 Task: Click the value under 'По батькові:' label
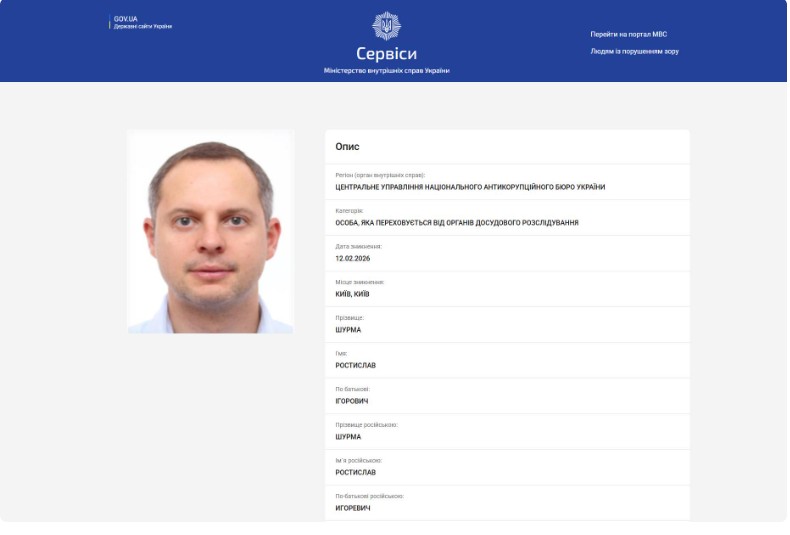[353, 401]
